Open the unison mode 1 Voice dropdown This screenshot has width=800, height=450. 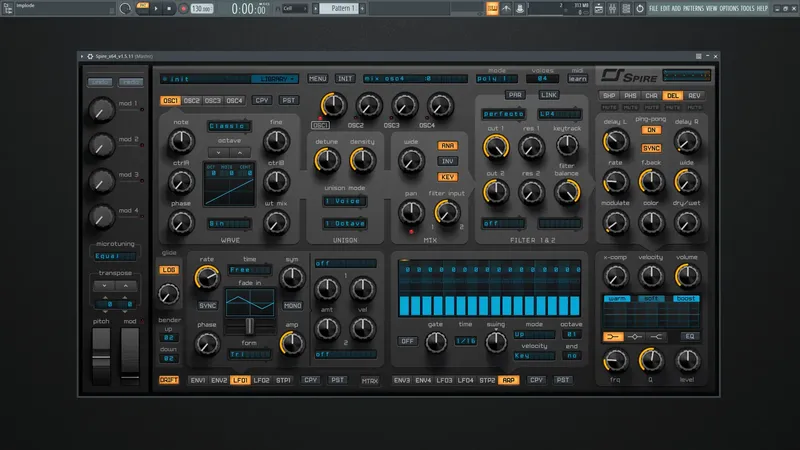pos(345,201)
